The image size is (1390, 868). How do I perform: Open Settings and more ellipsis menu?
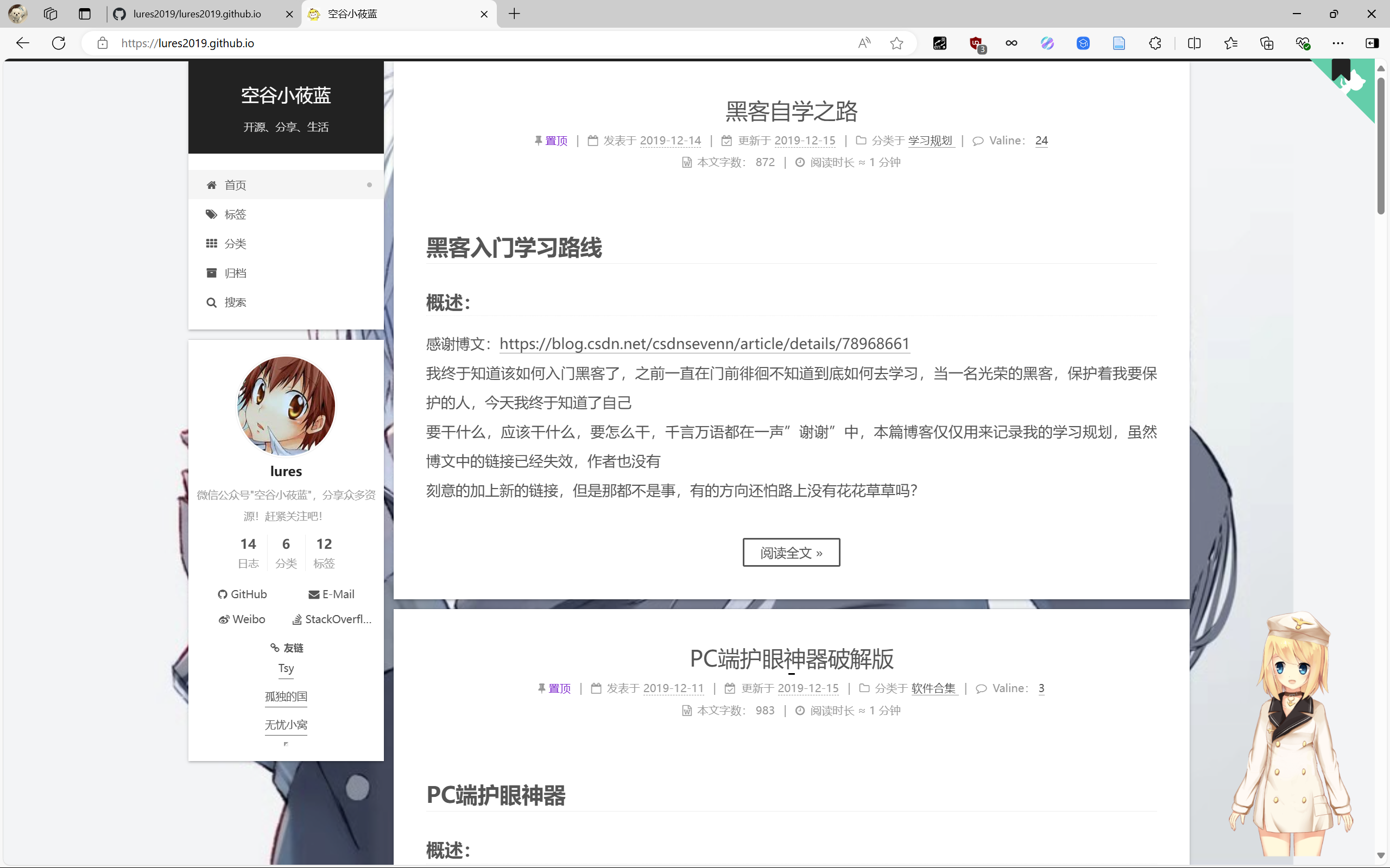click(1338, 43)
